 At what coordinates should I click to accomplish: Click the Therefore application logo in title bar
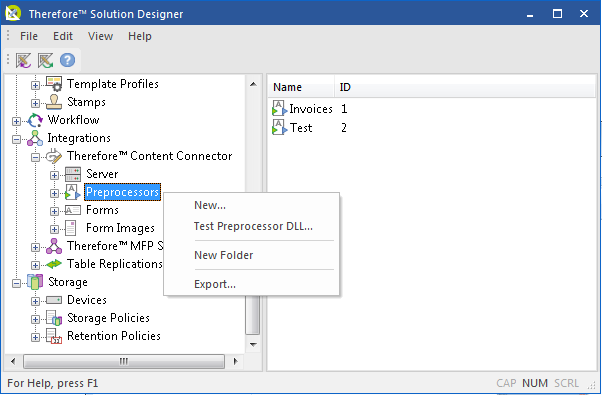13,14
